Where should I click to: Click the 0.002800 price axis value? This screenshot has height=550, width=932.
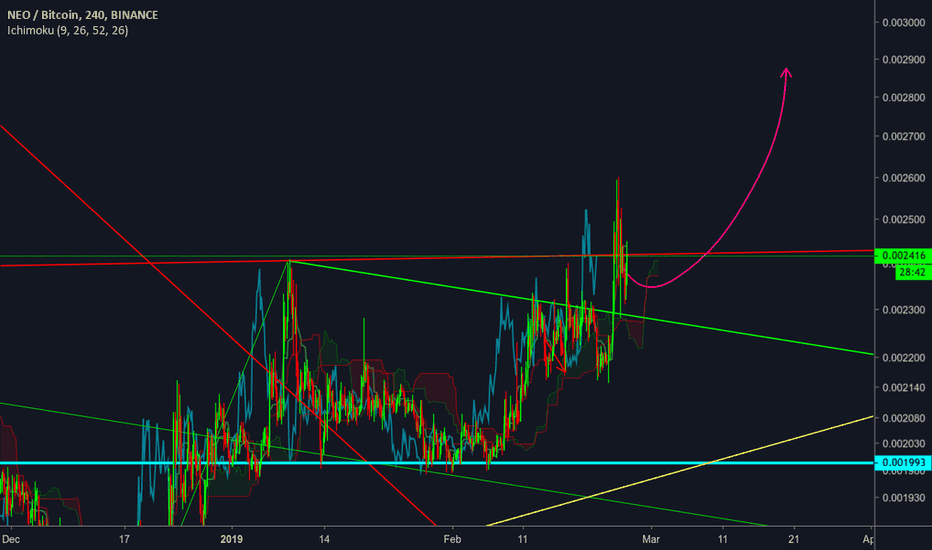point(903,98)
